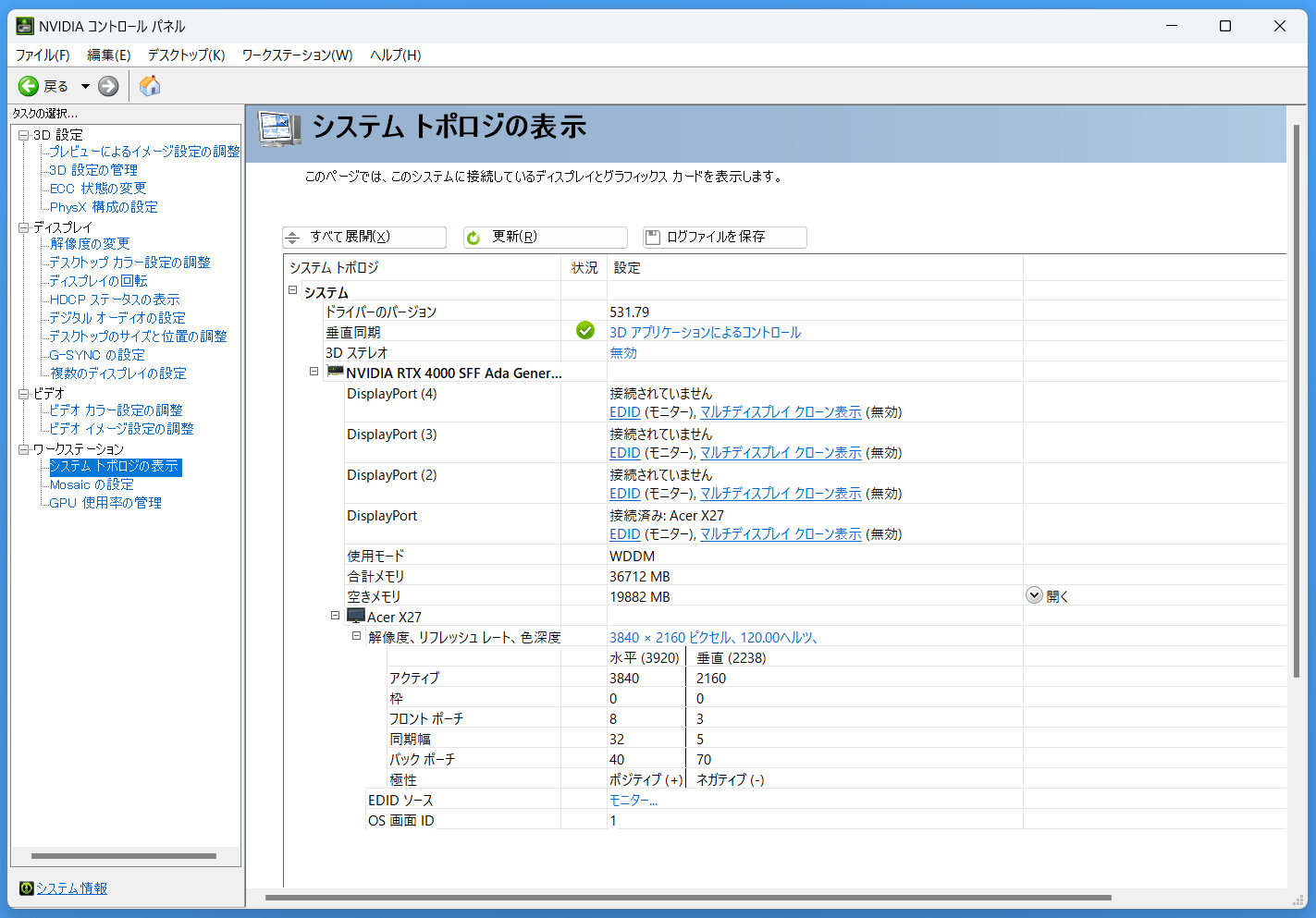The width and height of the screenshot is (1316, 918).
Task: Select プレビューによるイメージ設定の調整
Action: (144, 152)
